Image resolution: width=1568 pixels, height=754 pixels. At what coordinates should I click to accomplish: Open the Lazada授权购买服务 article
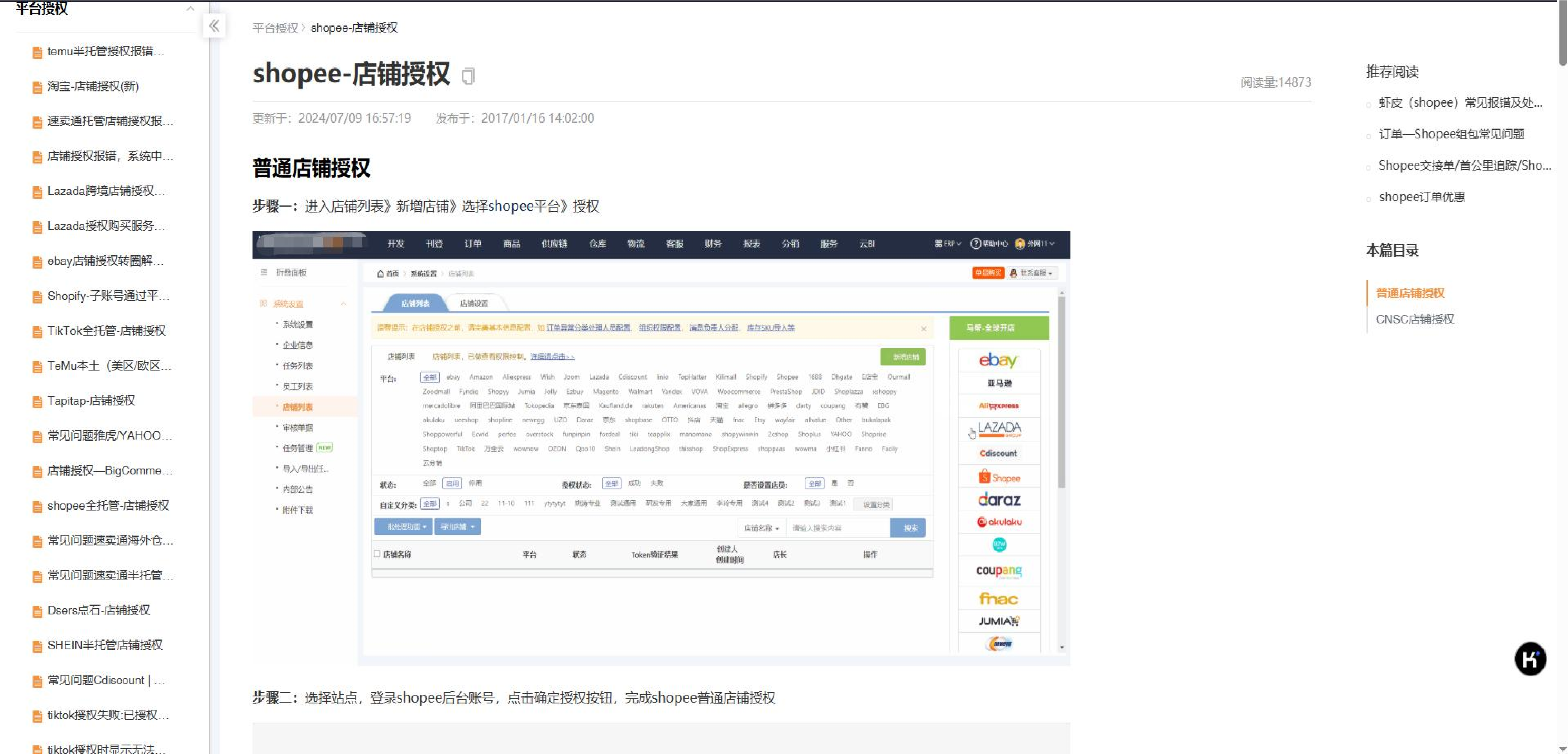(107, 226)
